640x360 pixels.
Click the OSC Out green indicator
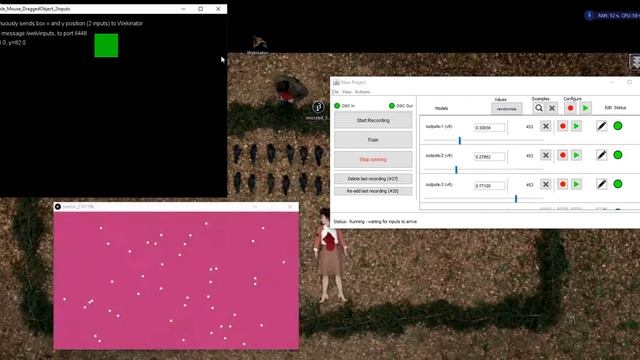[x=392, y=106]
